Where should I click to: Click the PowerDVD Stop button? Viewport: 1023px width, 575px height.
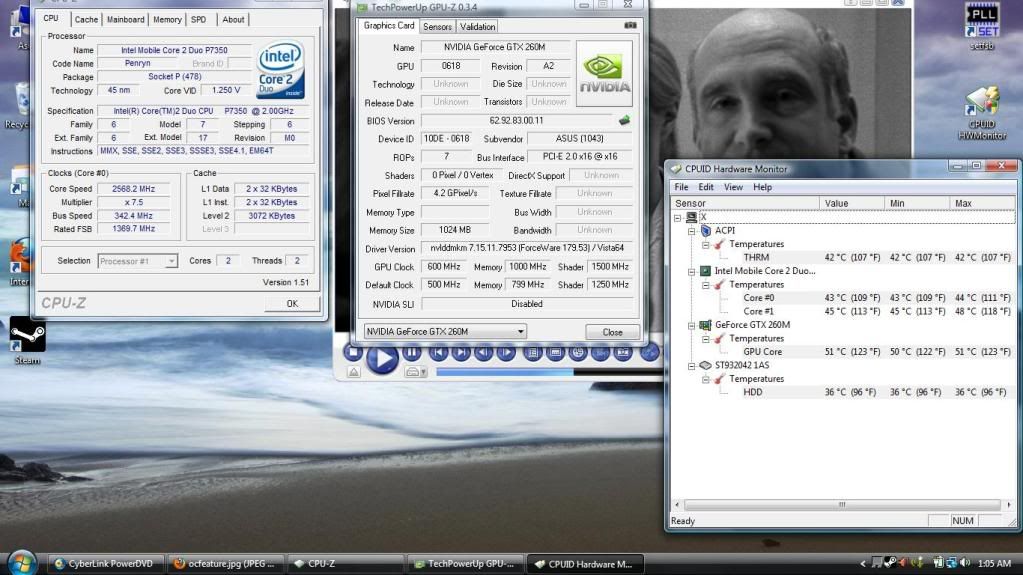click(353, 352)
